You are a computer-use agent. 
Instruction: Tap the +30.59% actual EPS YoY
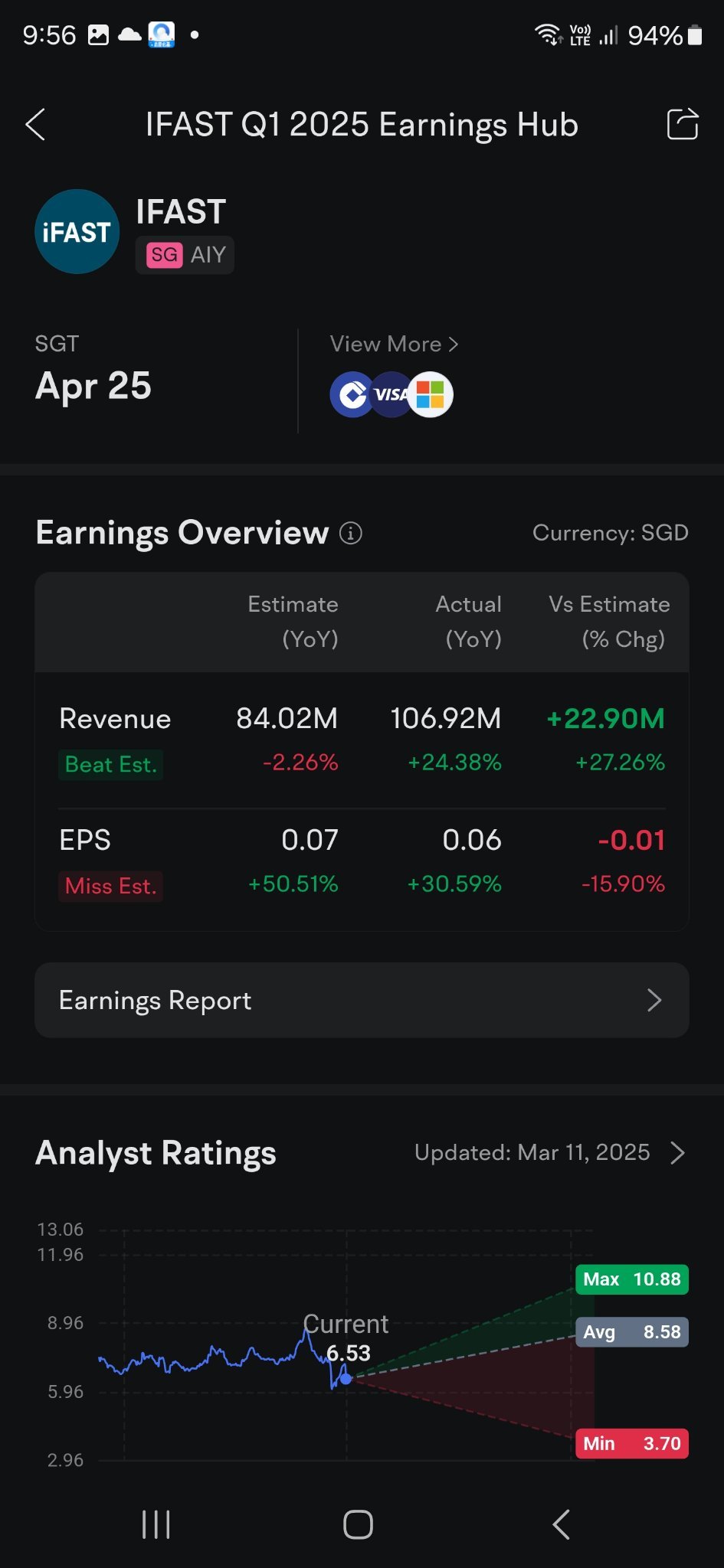[454, 884]
